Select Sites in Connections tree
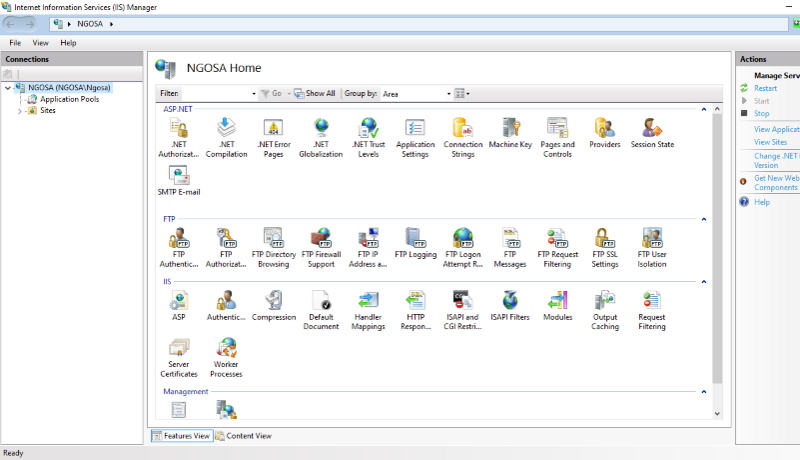The width and height of the screenshot is (800, 460). pos(47,110)
